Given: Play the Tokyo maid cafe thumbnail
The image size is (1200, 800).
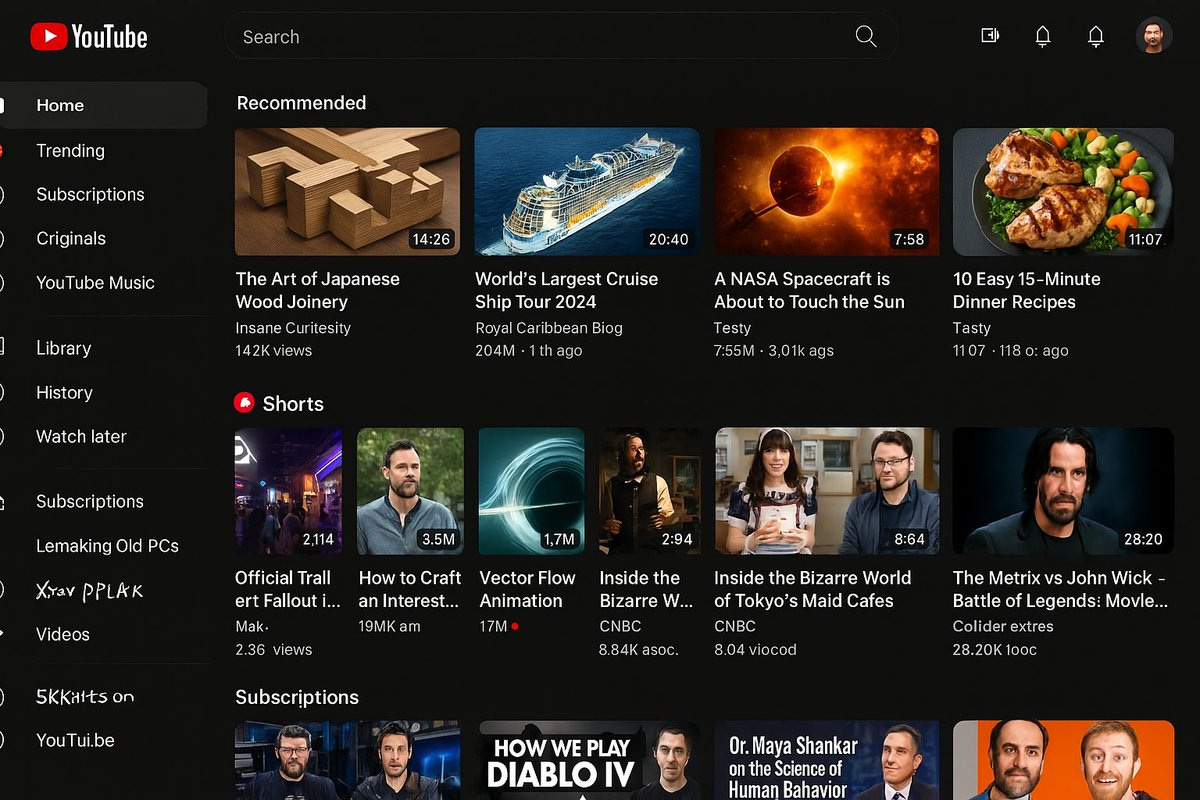Looking at the screenshot, I should (x=826, y=491).
